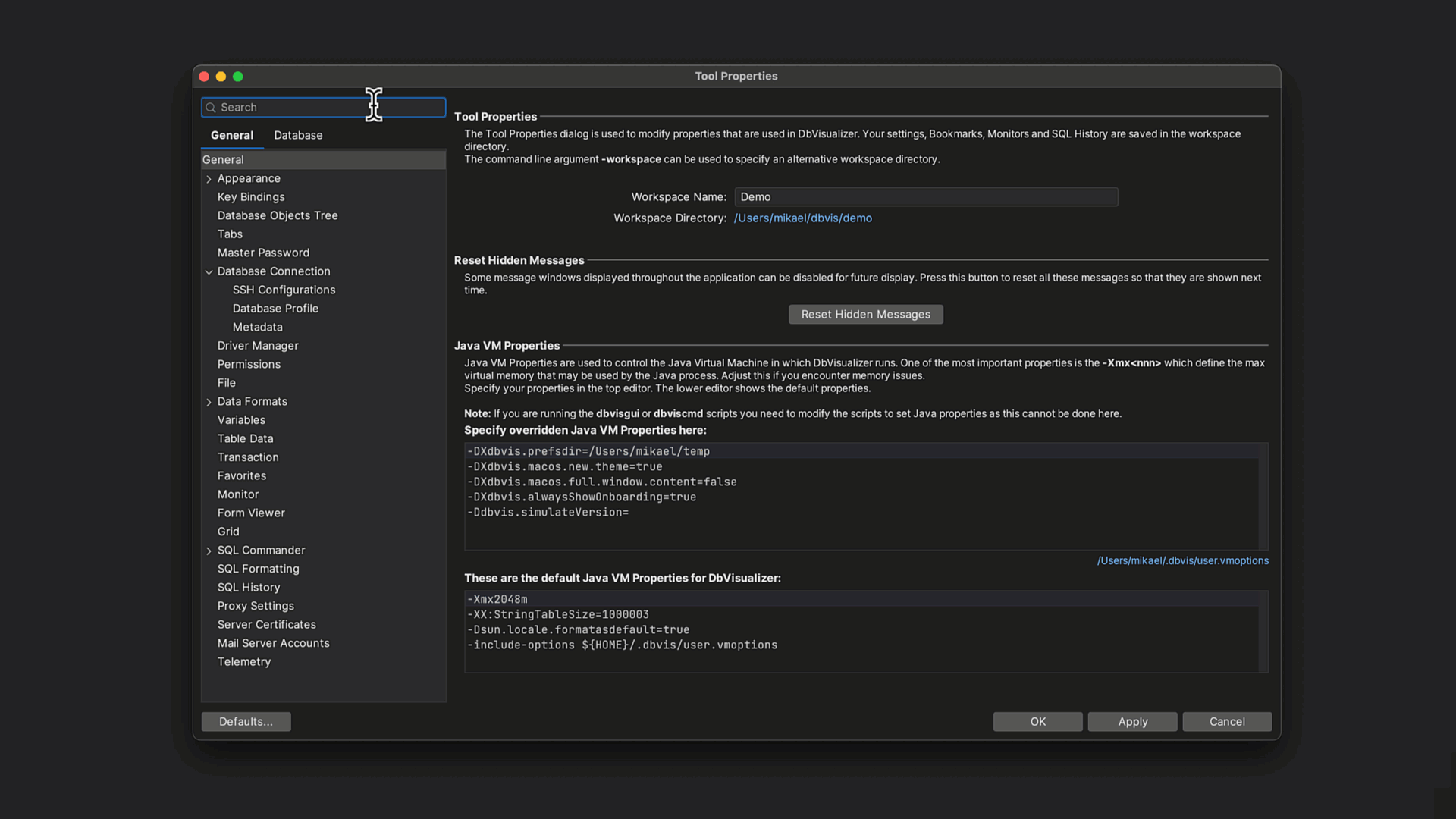Select Database Objects Tree category
This screenshot has width=1456, height=819.
pos(278,215)
